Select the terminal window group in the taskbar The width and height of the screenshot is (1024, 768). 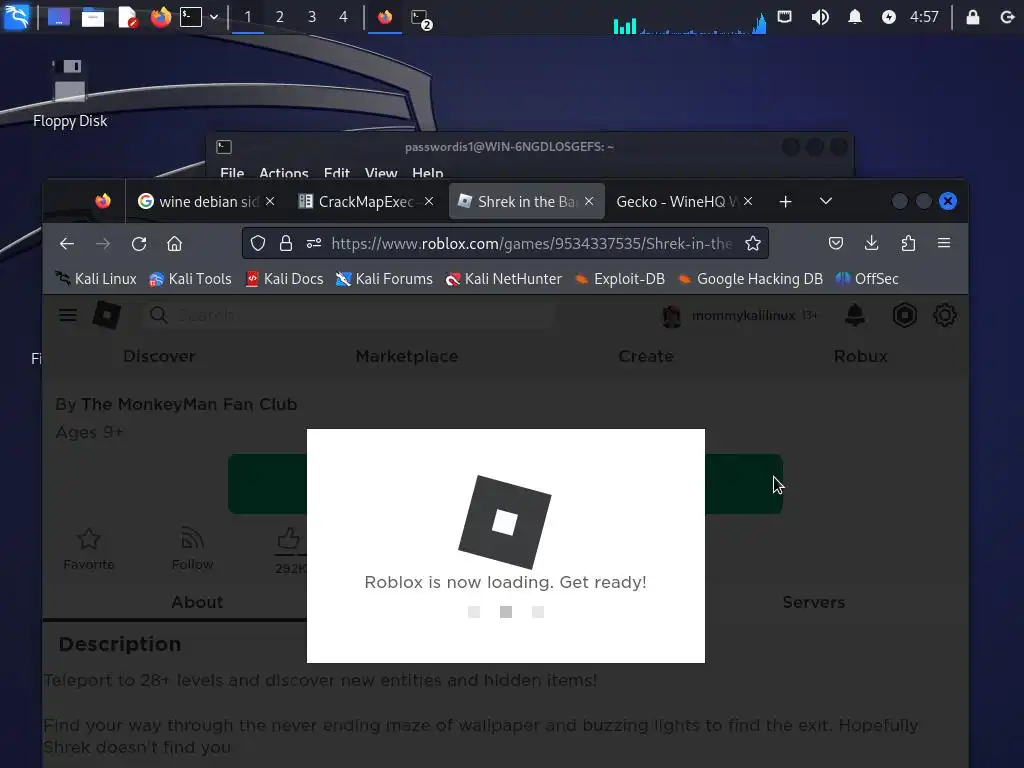421,18
